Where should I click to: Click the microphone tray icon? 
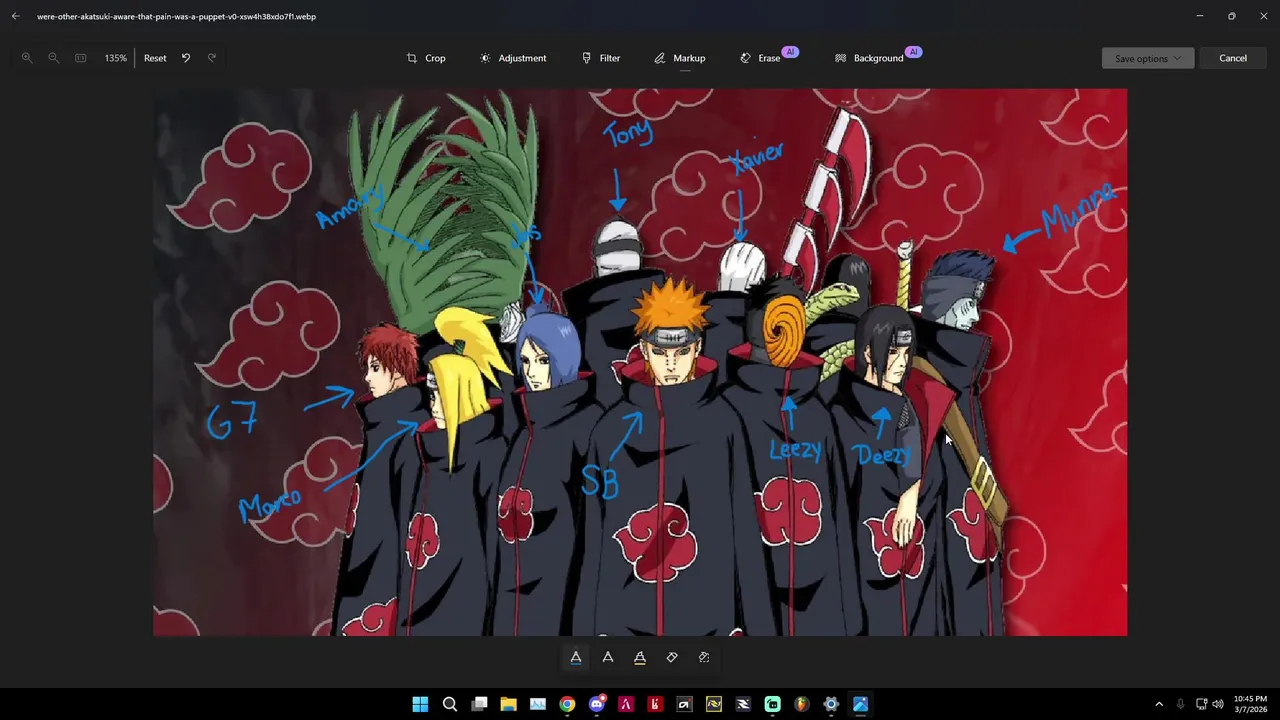click(x=1180, y=704)
